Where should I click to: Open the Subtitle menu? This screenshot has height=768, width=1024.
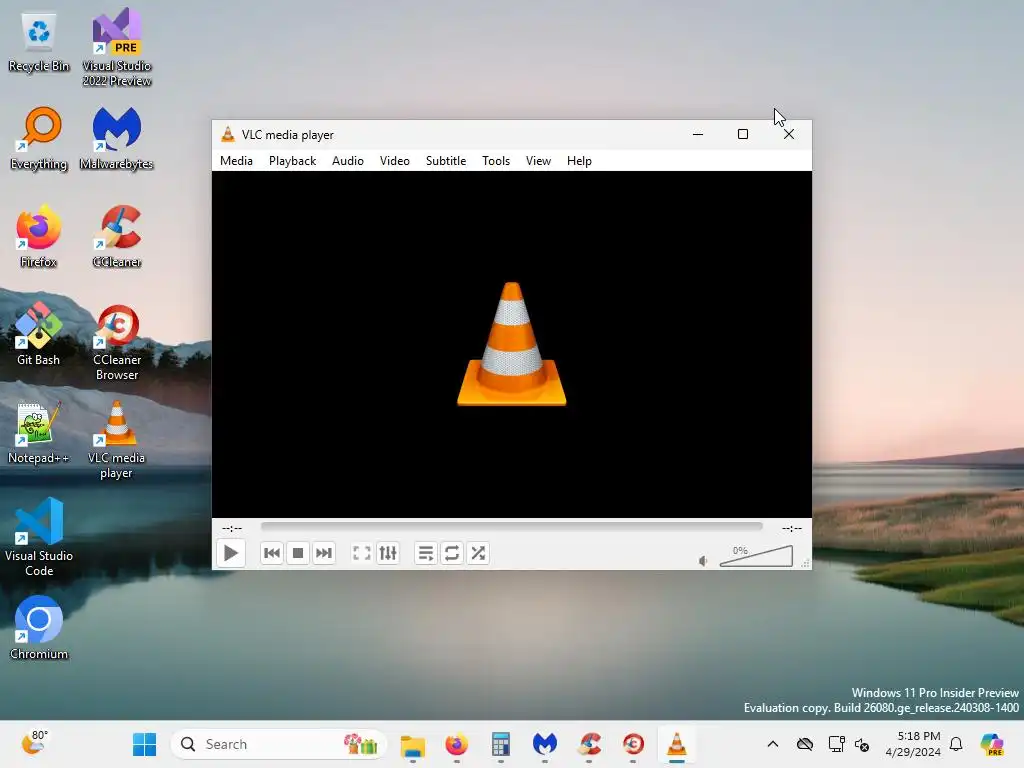click(446, 161)
